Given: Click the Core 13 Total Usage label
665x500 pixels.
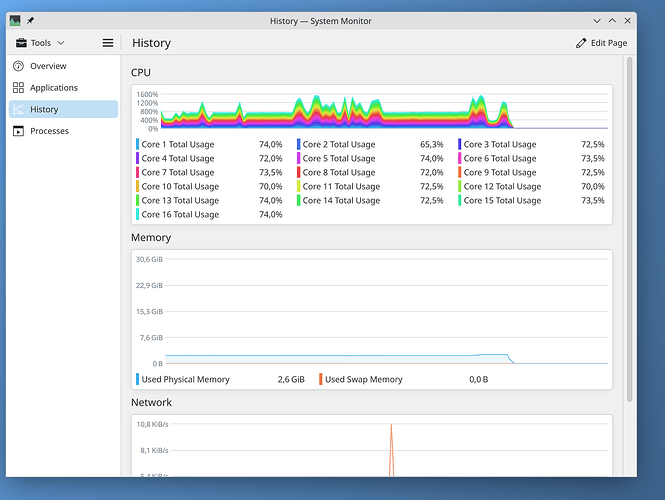Looking at the screenshot, I should point(180,200).
